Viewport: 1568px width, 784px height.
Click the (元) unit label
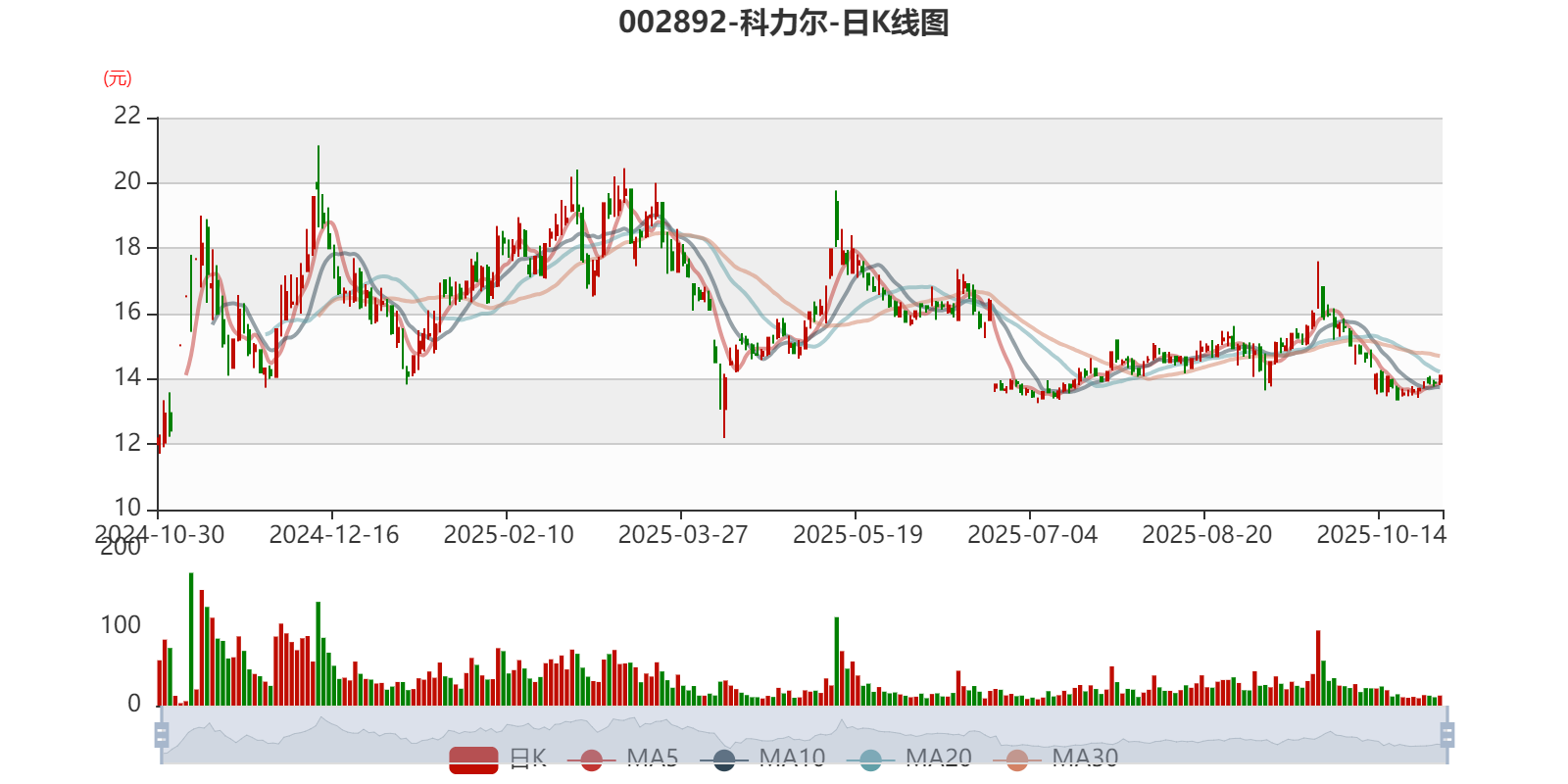pyautogui.click(x=118, y=78)
